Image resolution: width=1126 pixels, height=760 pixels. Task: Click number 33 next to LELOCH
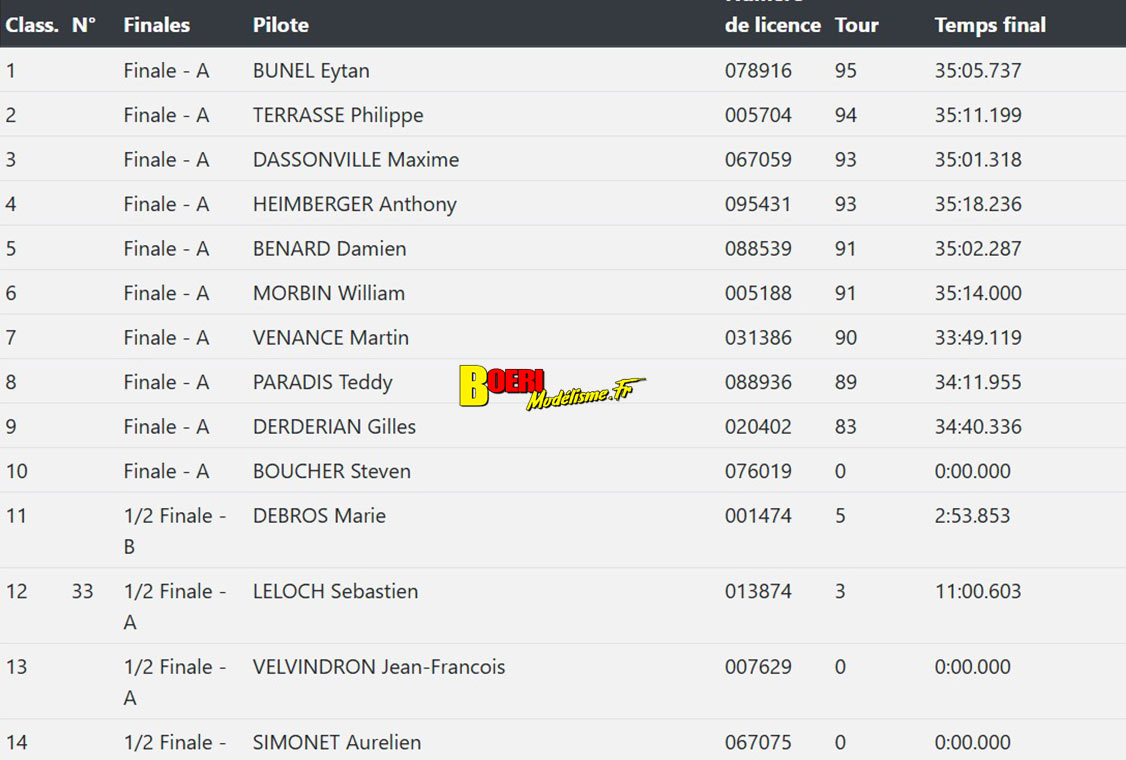(82, 591)
